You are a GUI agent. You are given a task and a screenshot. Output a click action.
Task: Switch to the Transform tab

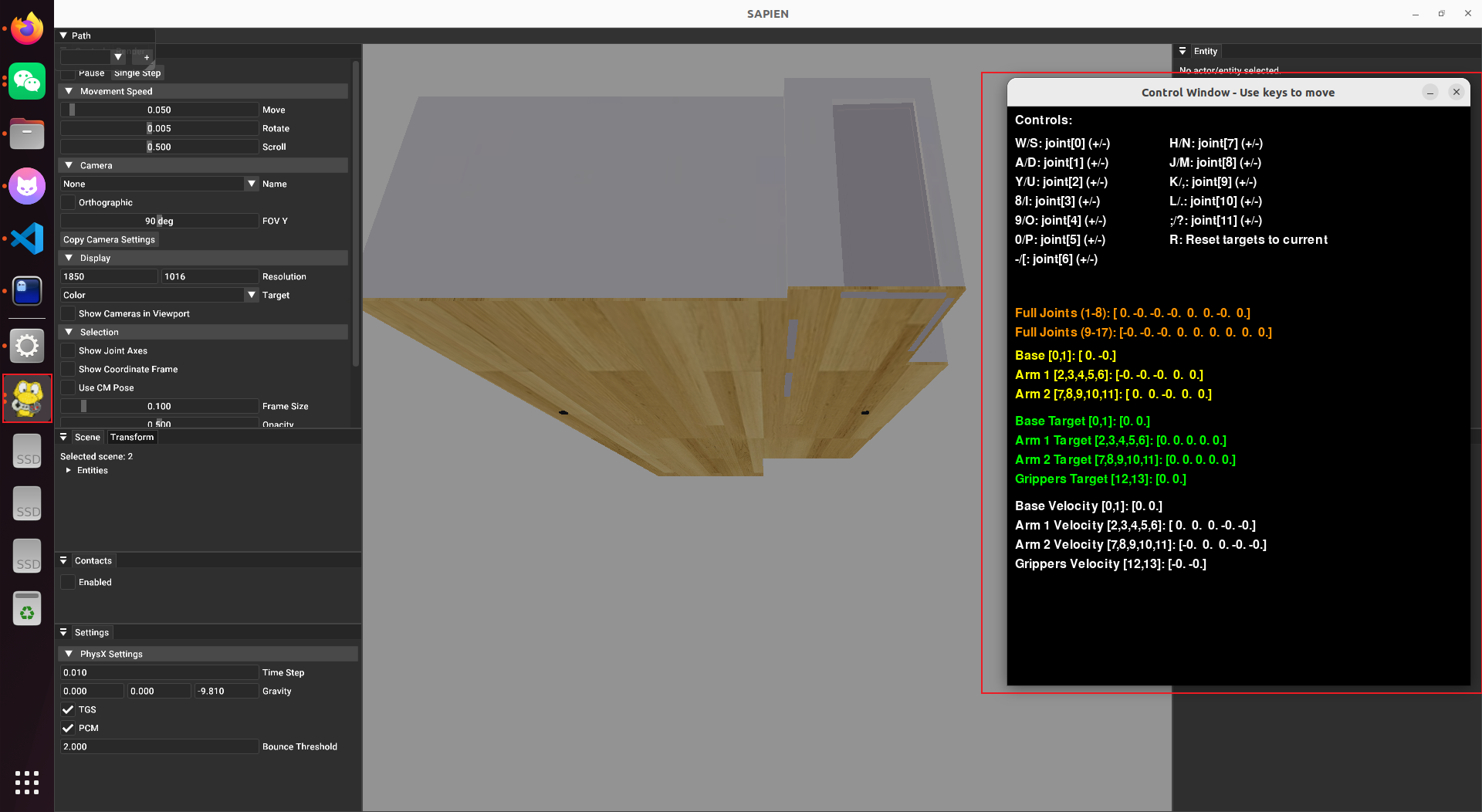pyautogui.click(x=132, y=437)
